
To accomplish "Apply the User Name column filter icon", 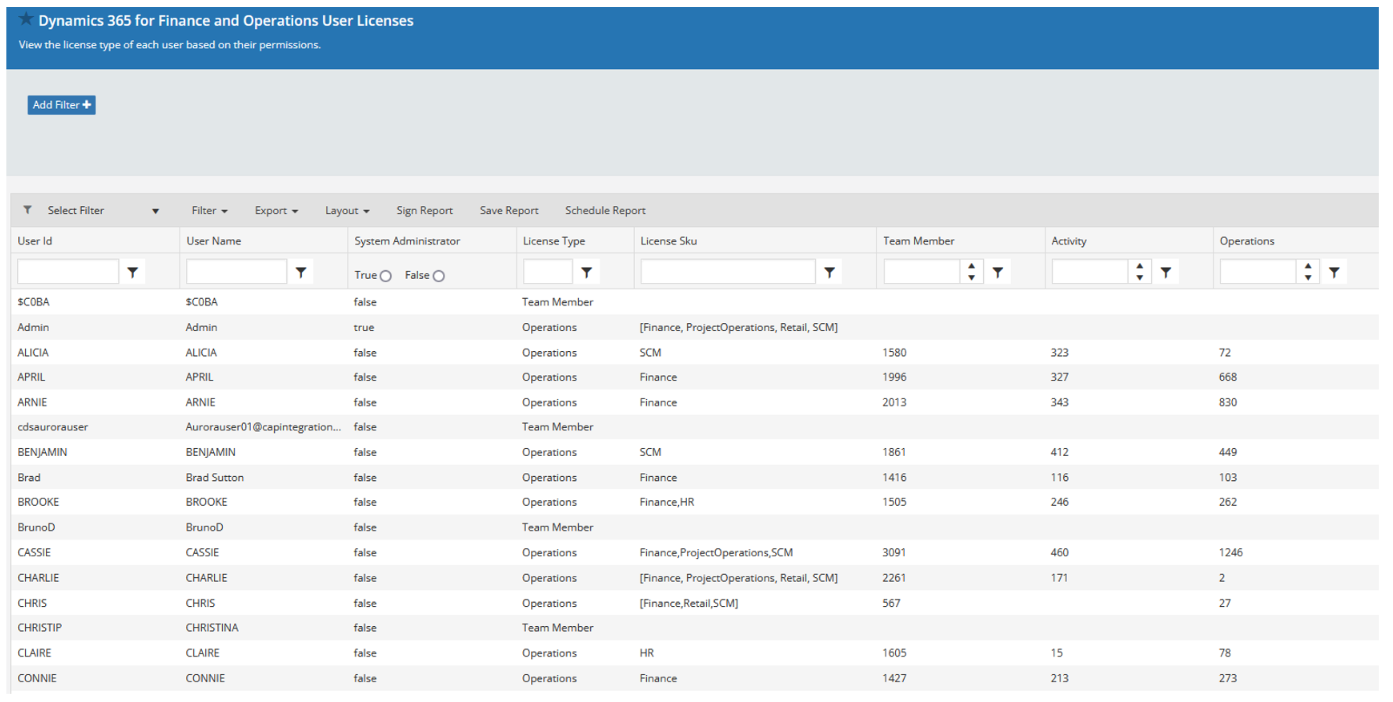I will pos(301,272).
